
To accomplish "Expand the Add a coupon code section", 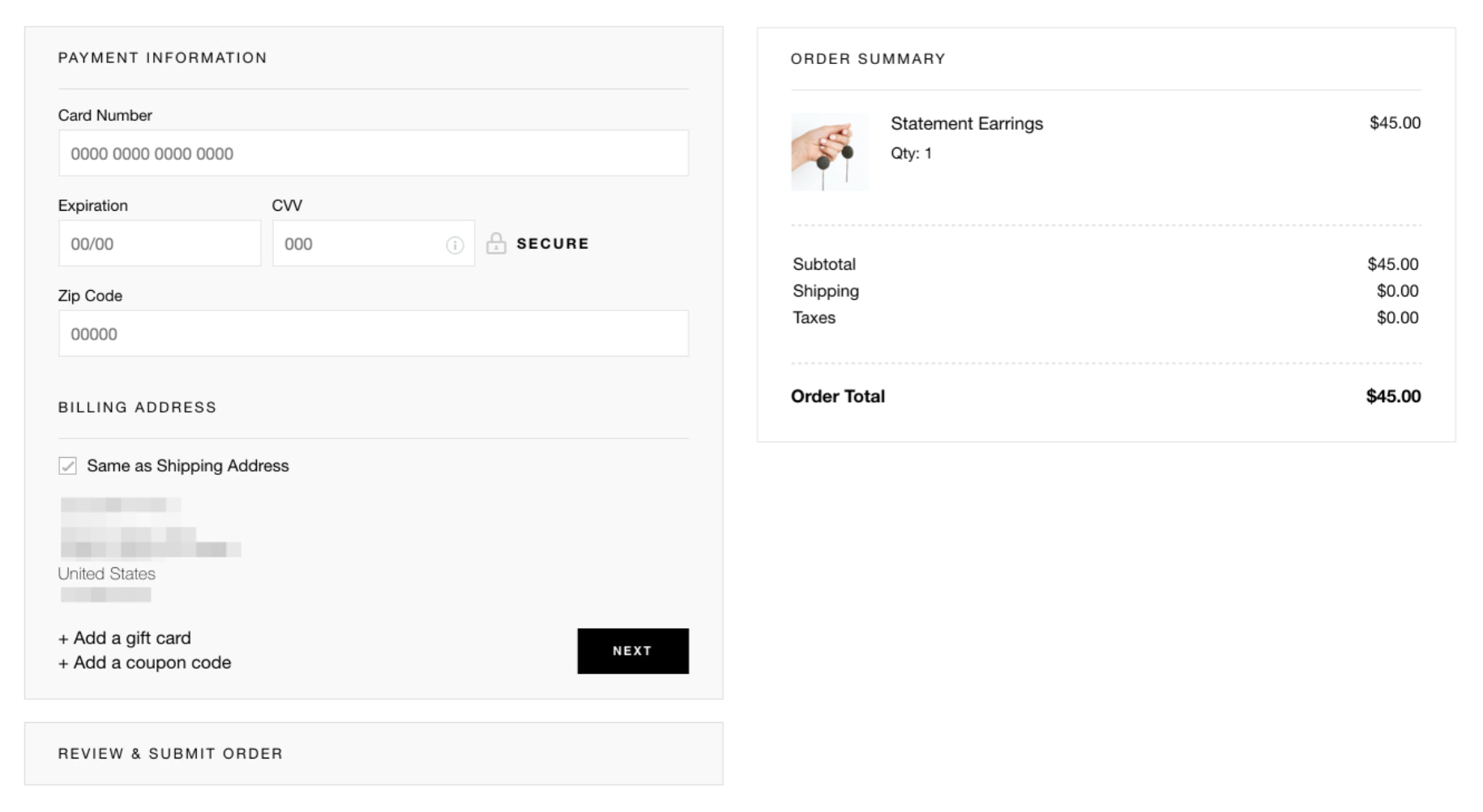I will click(x=143, y=663).
